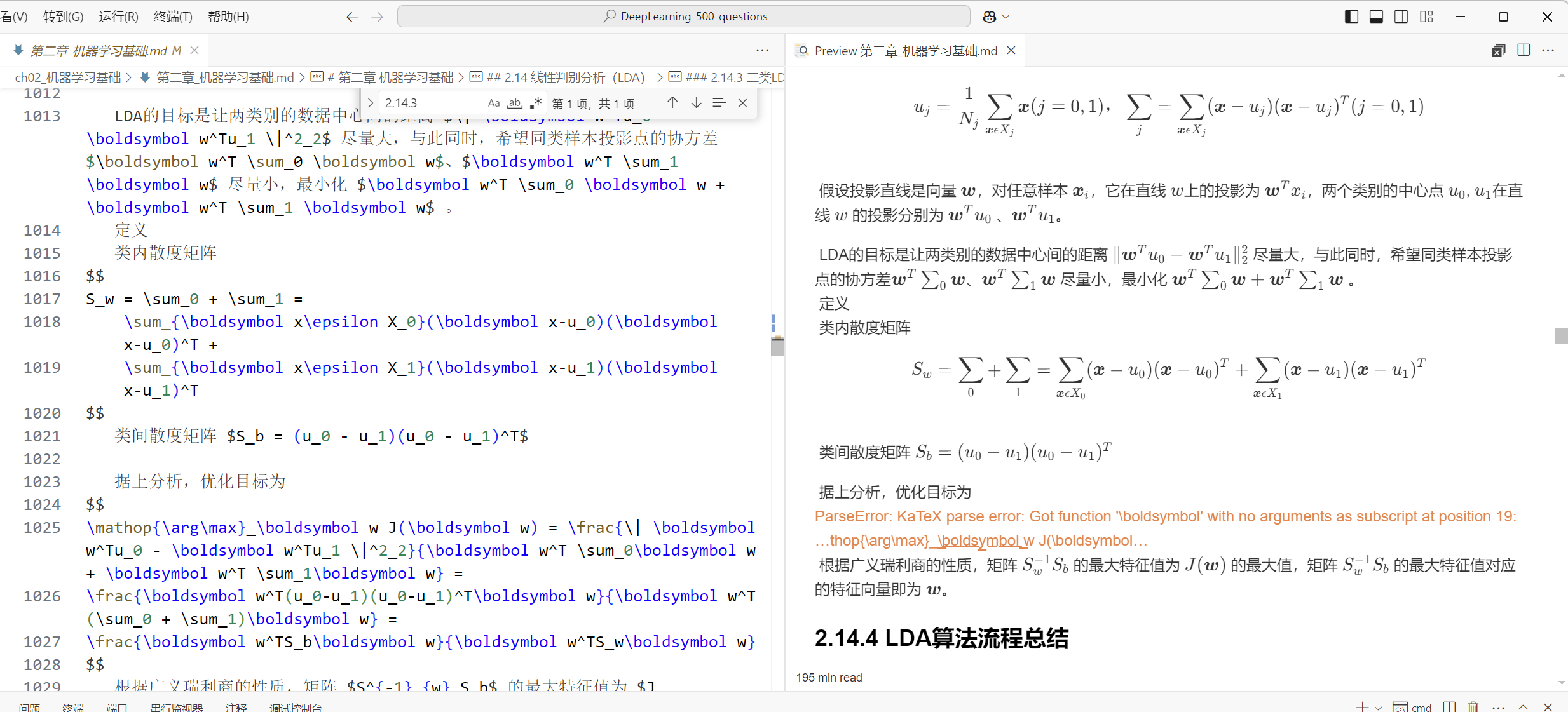Image resolution: width=1568 pixels, height=712 pixels.
Task: Close all preview editors icon
Action: [x=1498, y=51]
